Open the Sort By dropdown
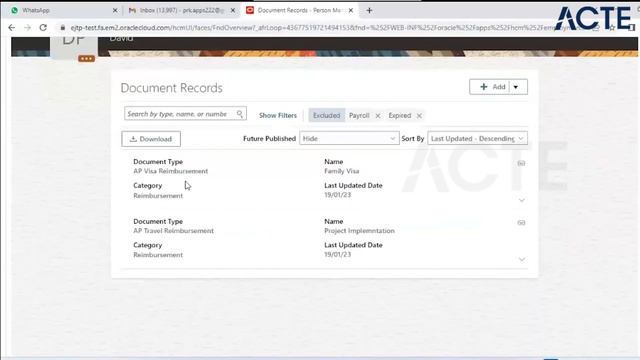Screen dimensions: 640x360 477,138
